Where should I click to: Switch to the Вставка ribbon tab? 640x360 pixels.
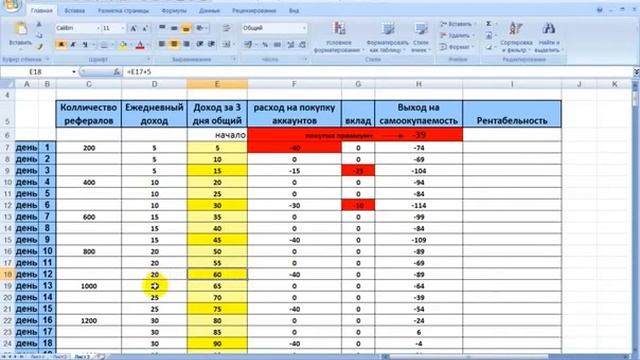(x=75, y=11)
